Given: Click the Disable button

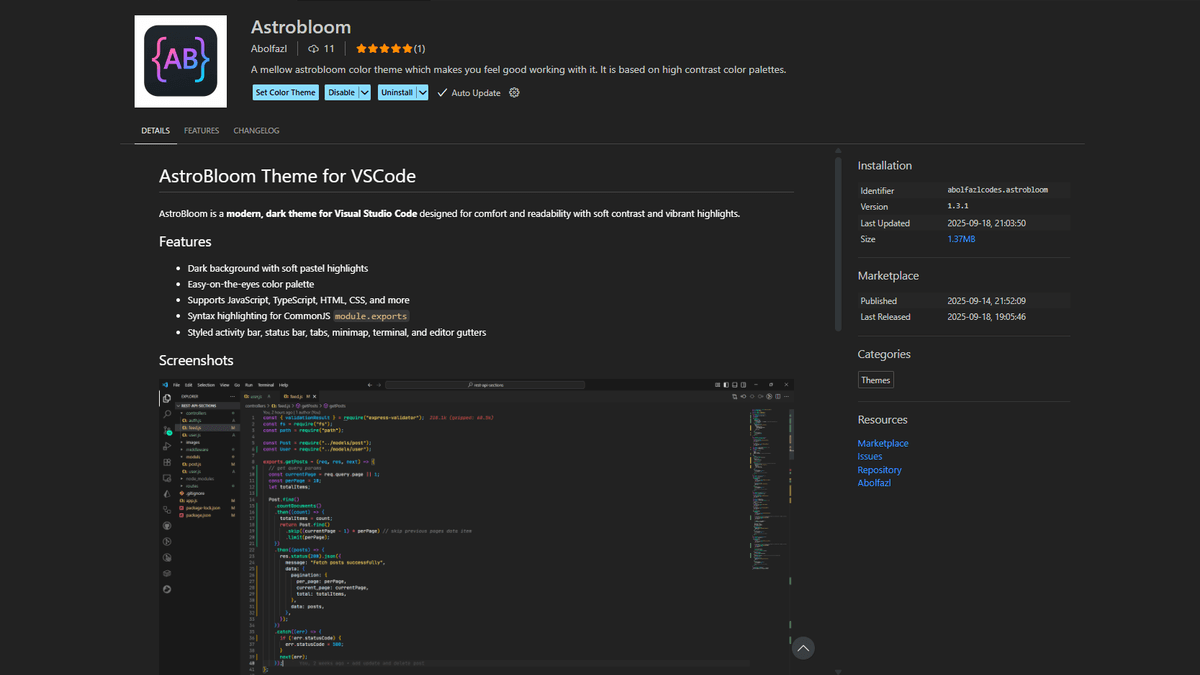Looking at the screenshot, I should click(341, 93).
